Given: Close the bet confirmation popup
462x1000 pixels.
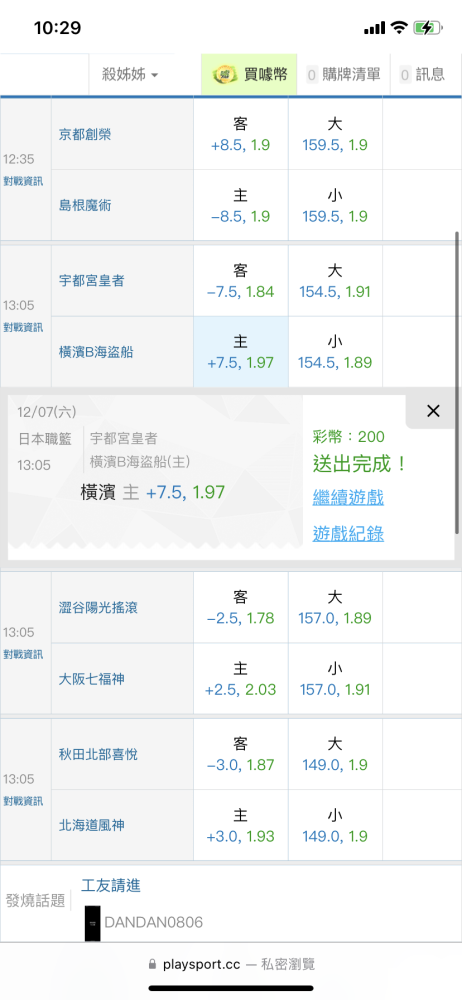Looking at the screenshot, I should (x=433, y=411).
